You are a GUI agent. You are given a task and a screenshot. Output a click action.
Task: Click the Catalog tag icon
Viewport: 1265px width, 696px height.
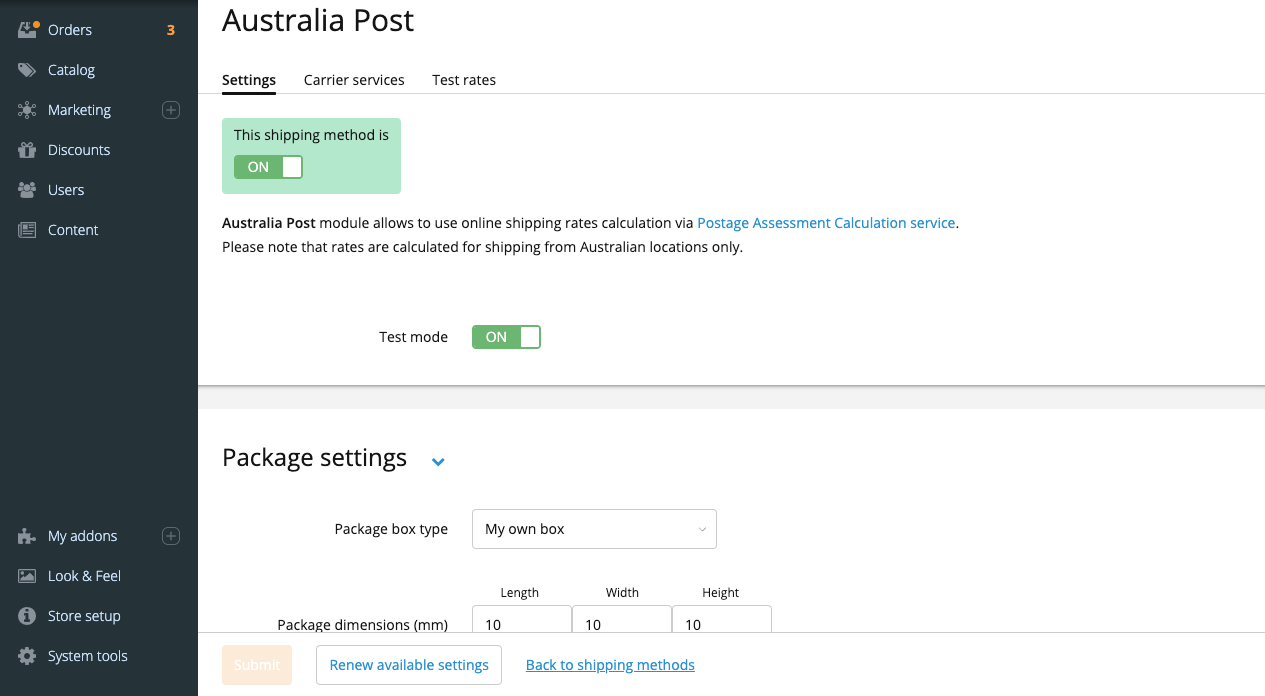pos(27,70)
